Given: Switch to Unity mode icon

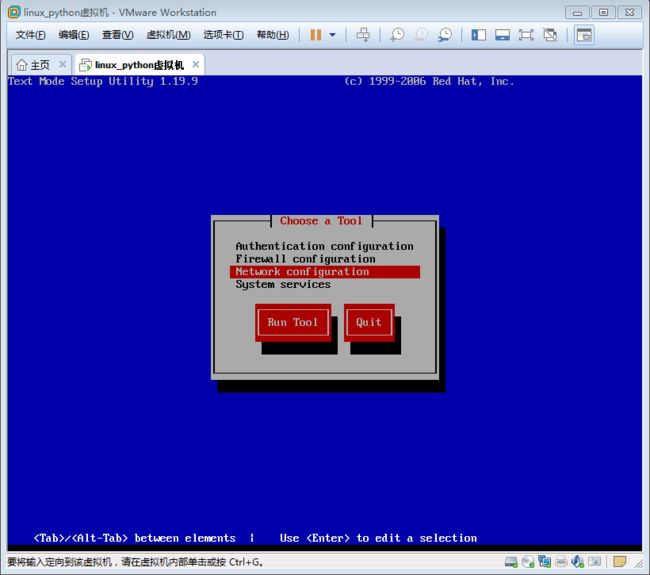Looking at the screenshot, I should (550, 35).
